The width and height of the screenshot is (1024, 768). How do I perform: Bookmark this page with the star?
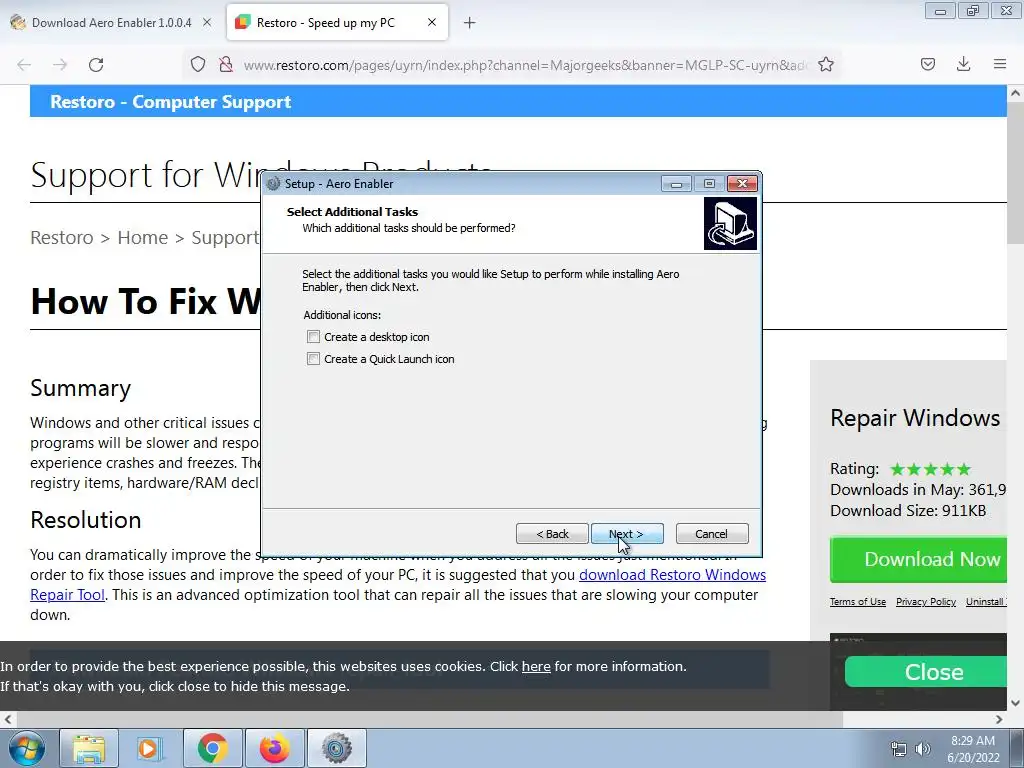[x=825, y=64]
